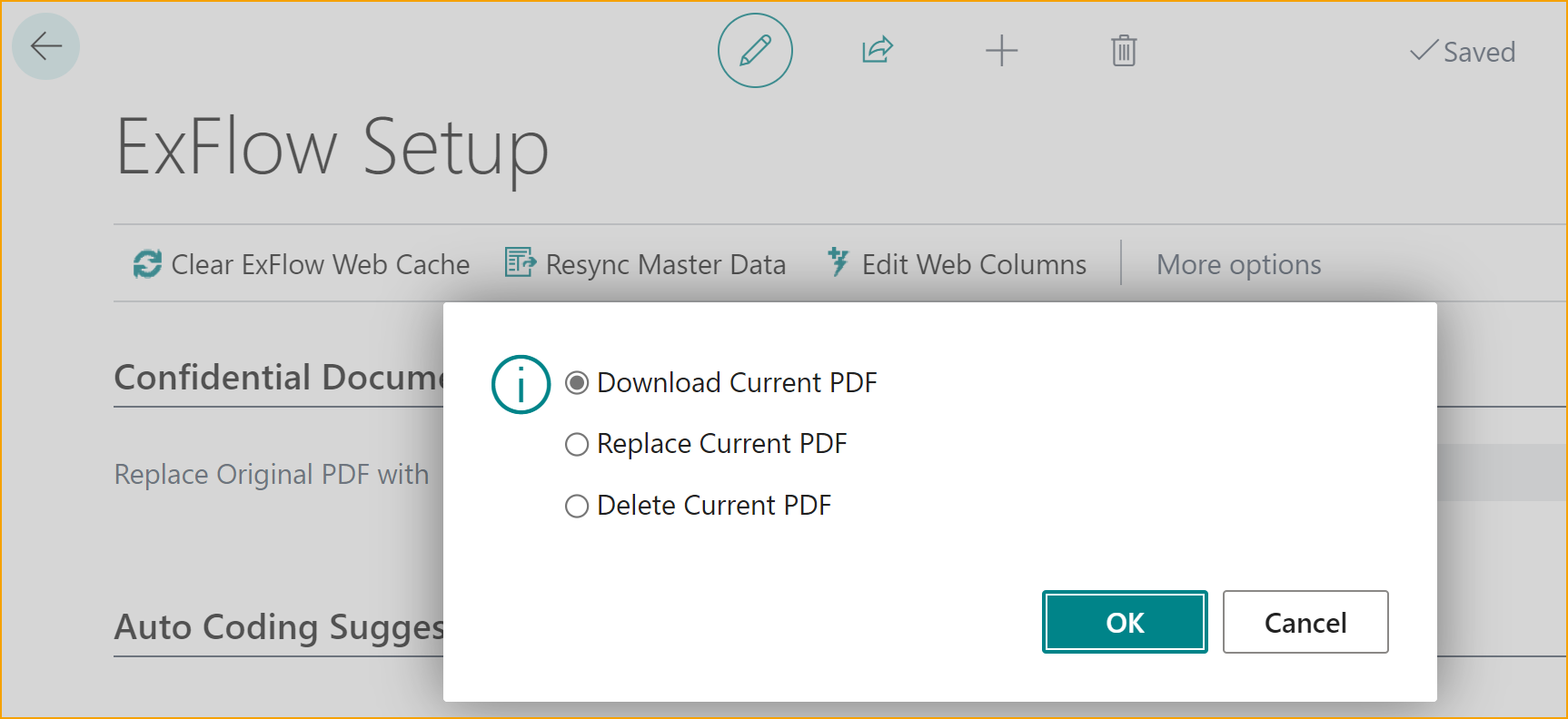Click the pencil edit icon
This screenshot has width=1568, height=719.
coord(755,51)
